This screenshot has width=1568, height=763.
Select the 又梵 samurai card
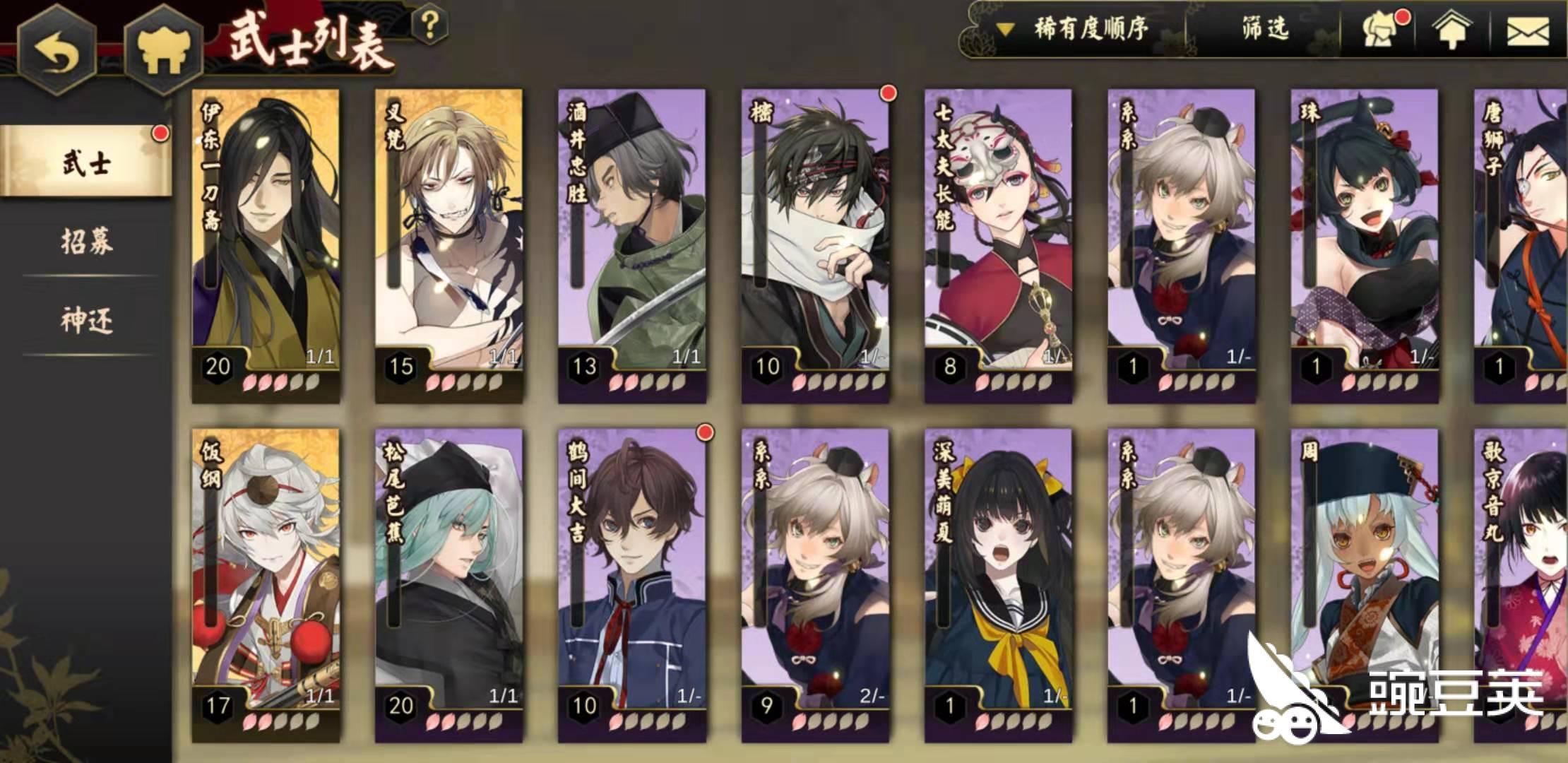click(449, 246)
